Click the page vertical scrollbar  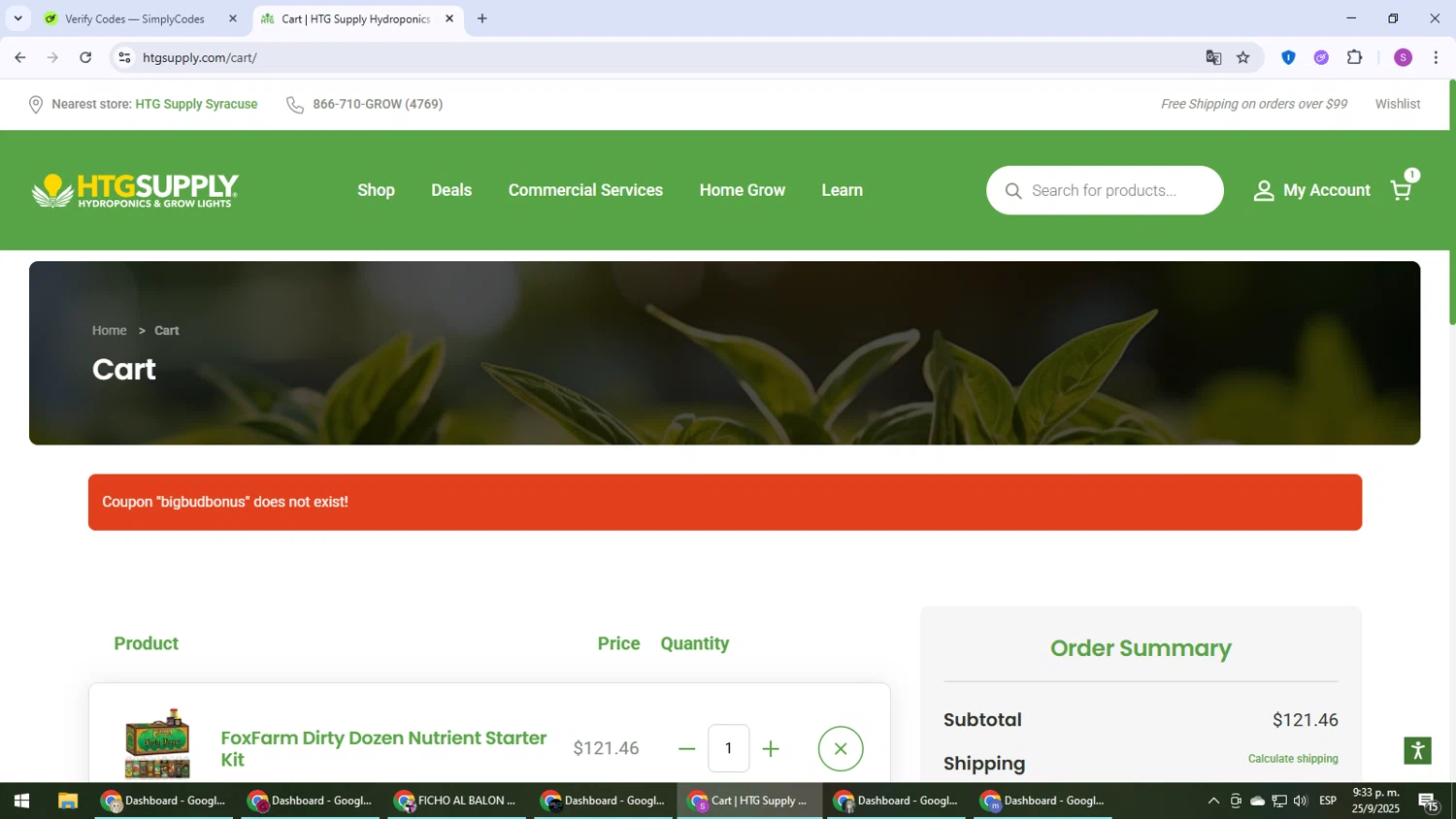pos(1452,203)
